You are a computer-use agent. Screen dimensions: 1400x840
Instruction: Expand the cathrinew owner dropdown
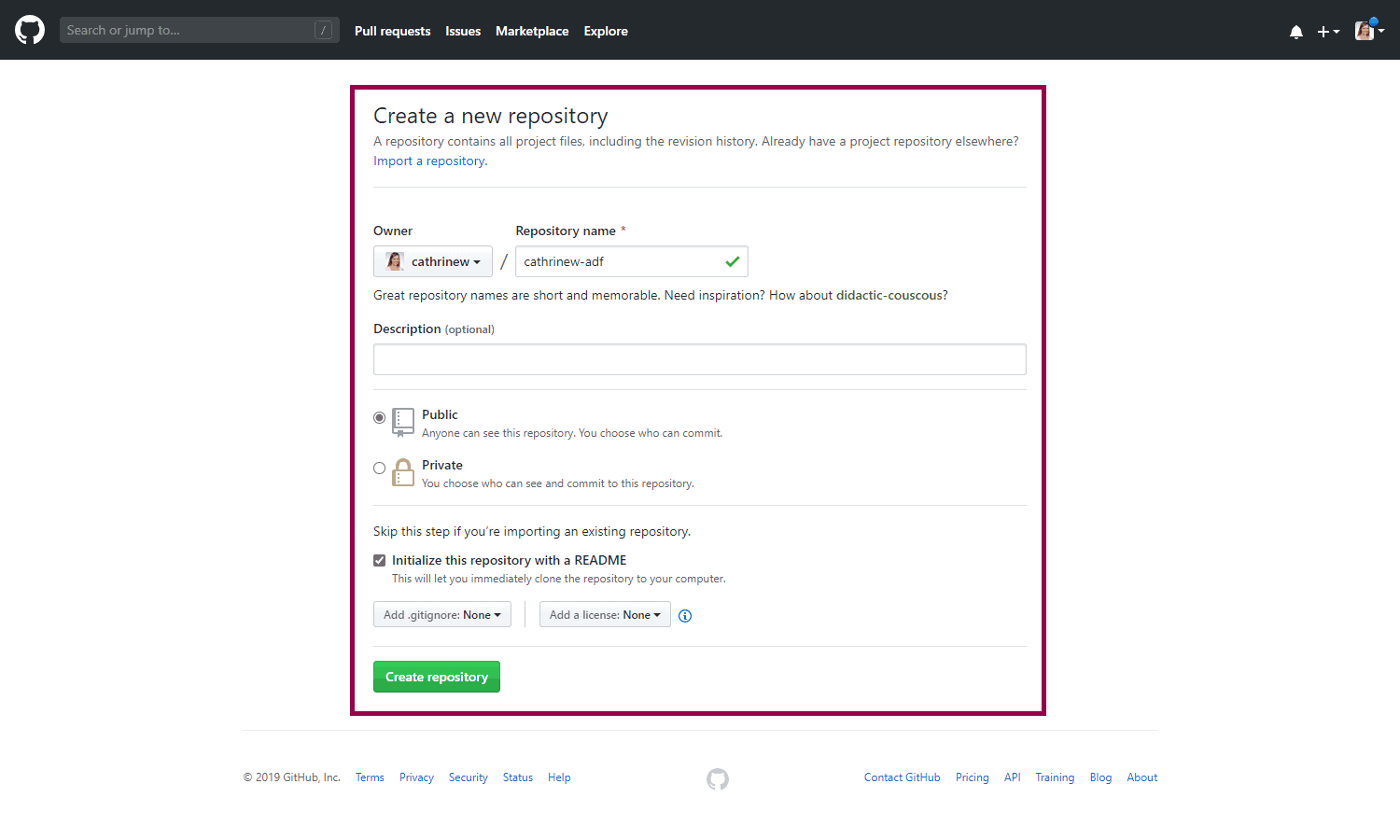click(433, 262)
